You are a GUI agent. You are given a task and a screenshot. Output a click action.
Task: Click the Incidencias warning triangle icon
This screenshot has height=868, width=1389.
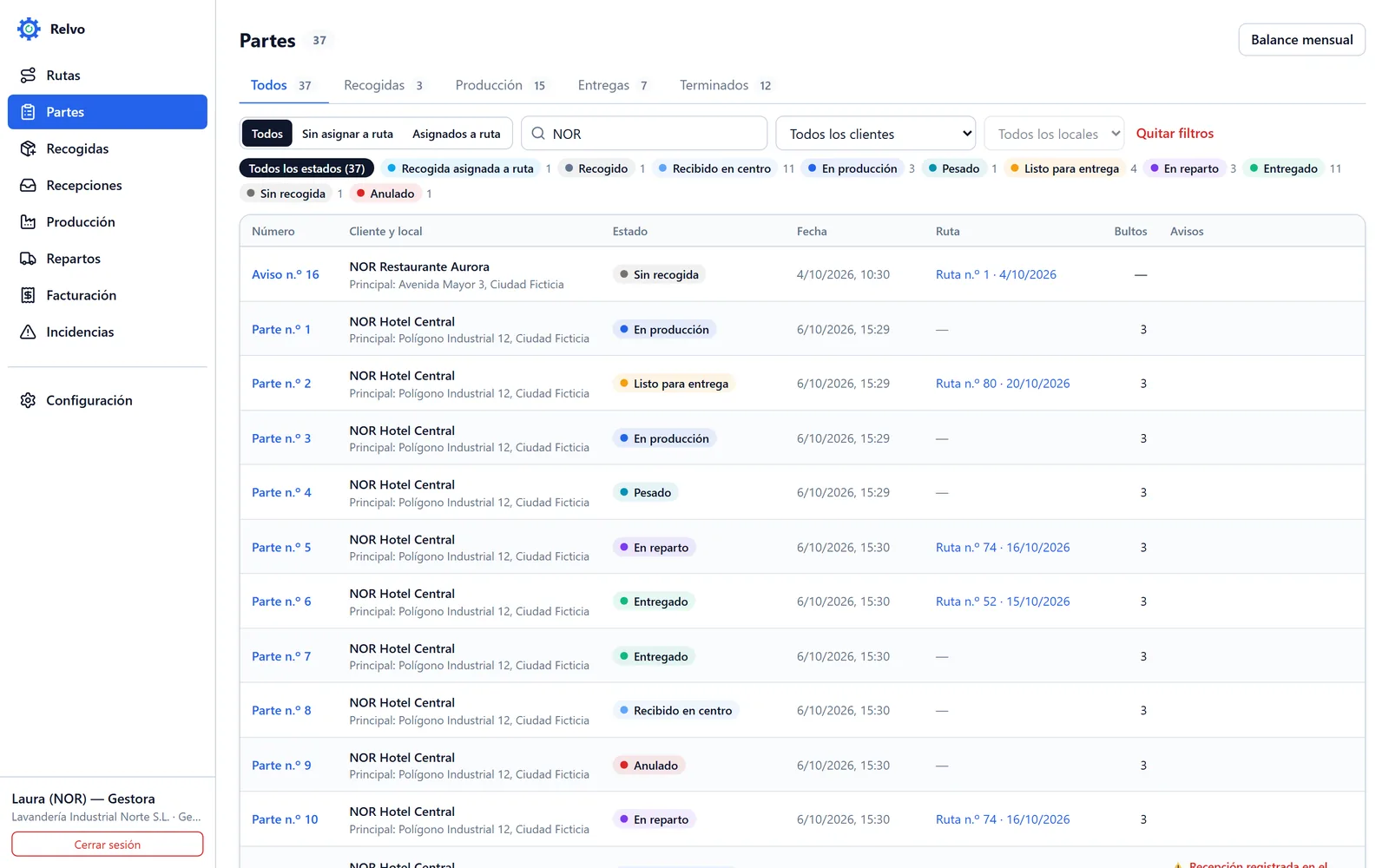[28, 332]
